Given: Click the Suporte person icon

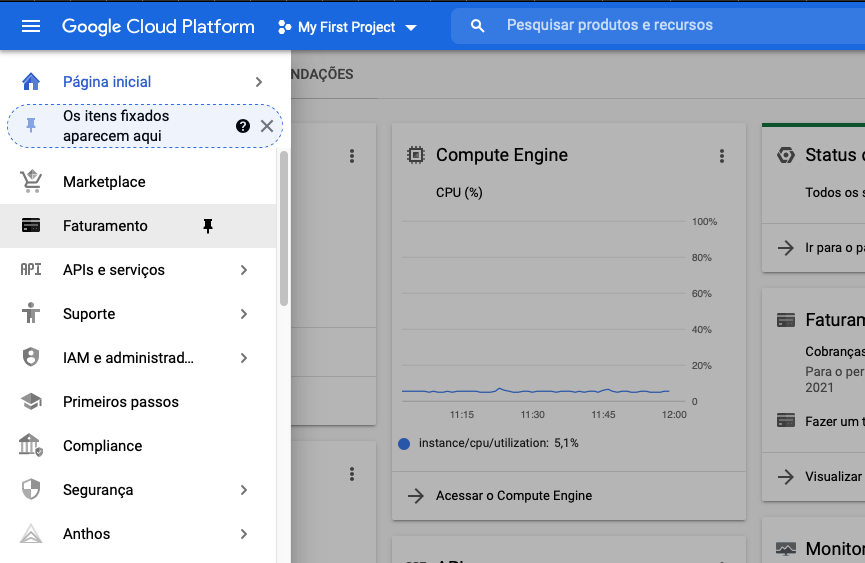Looking at the screenshot, I should [31, 313].
